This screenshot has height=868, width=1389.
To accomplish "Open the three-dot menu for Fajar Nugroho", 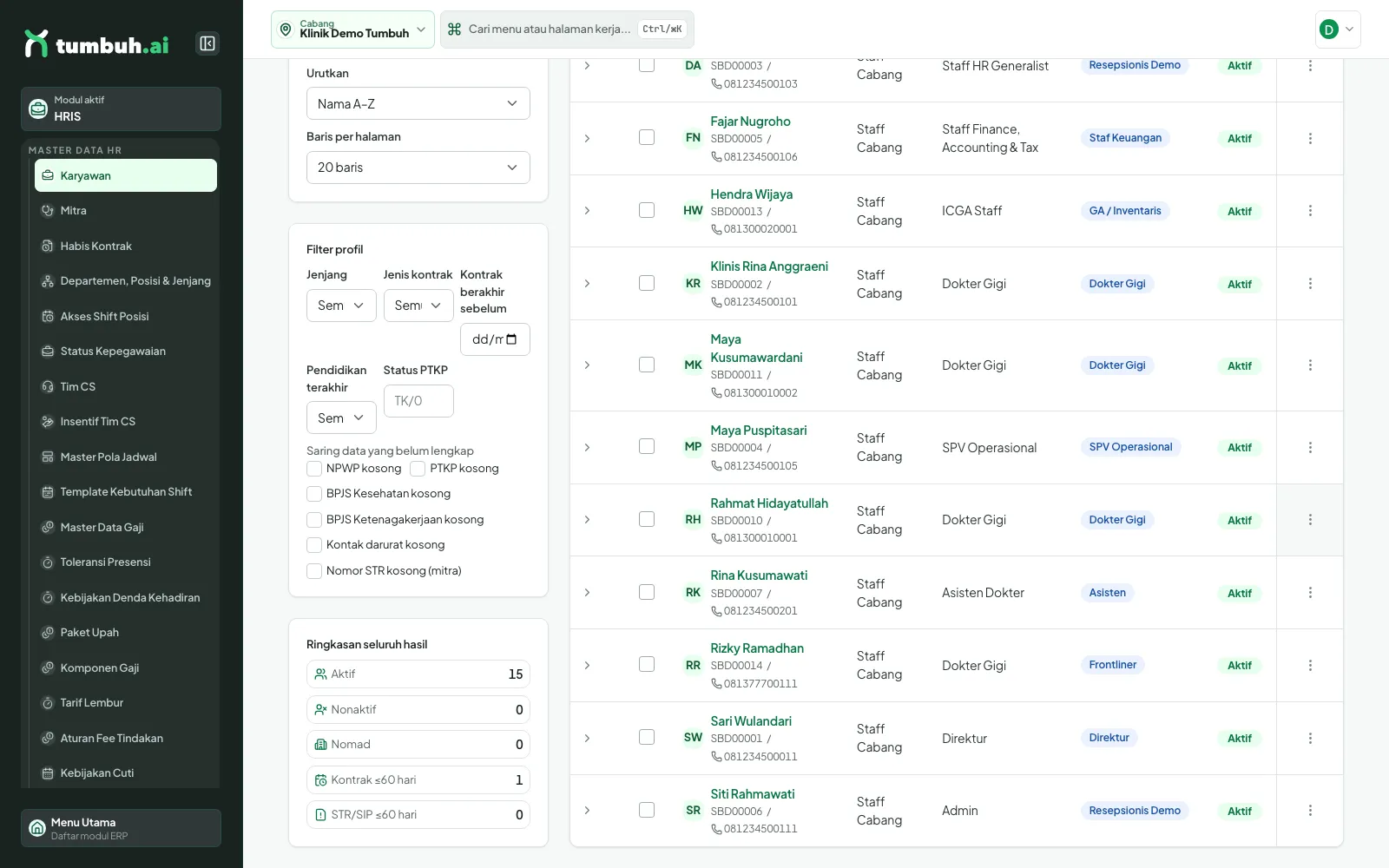I will tap(1310, 138).
